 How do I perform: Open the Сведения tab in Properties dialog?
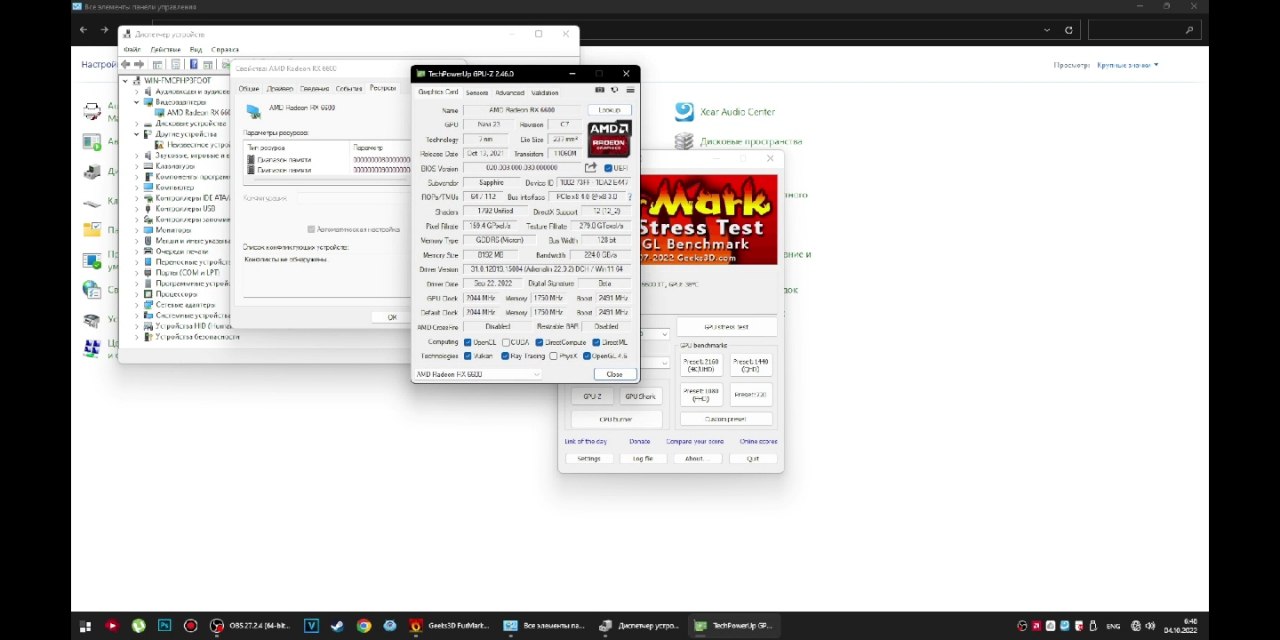pos(314,88)
